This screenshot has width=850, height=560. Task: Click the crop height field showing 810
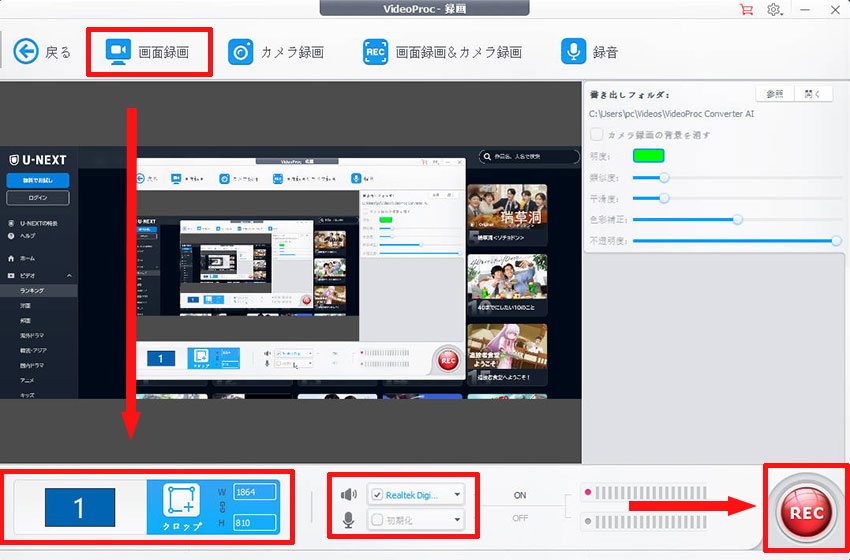pos(255,523)
